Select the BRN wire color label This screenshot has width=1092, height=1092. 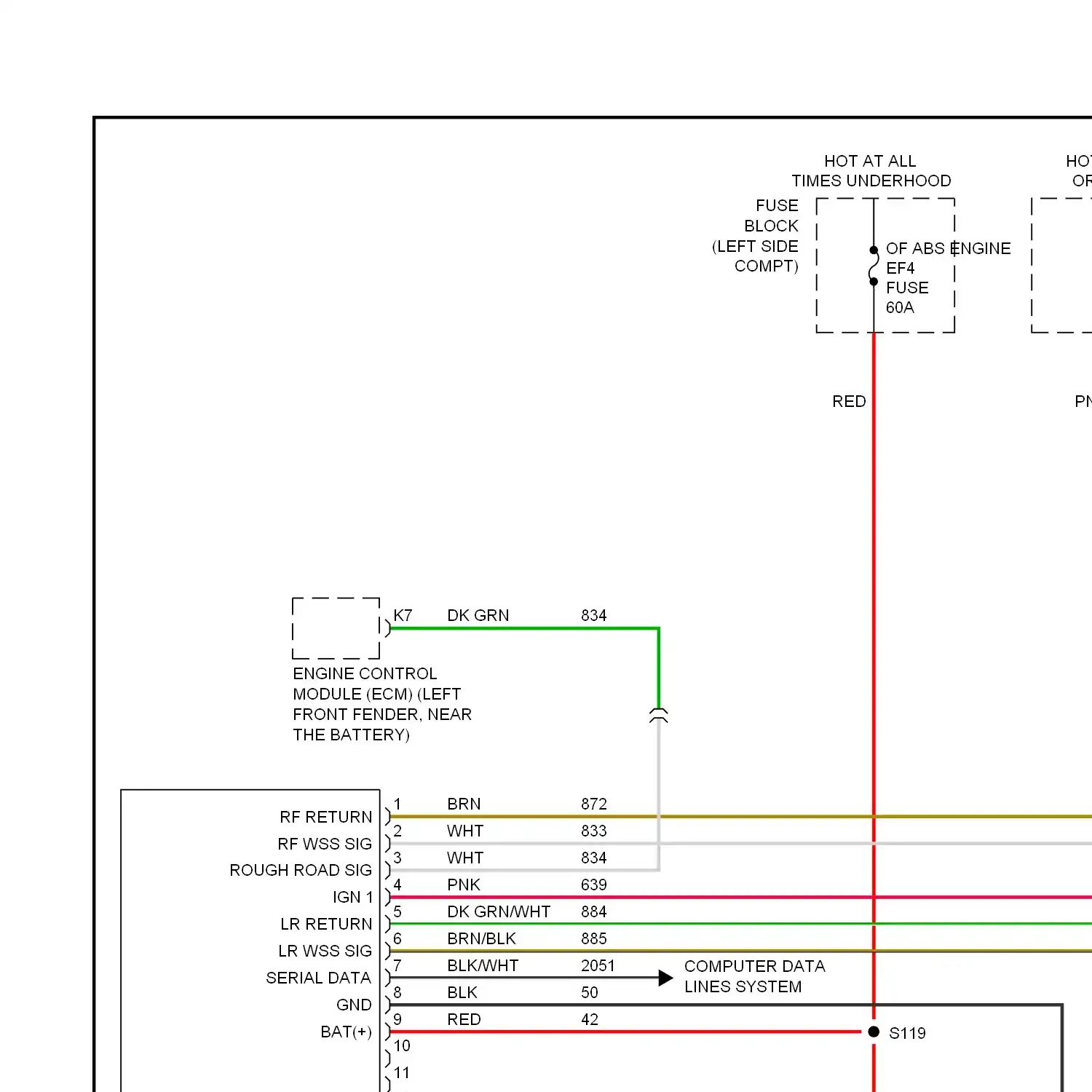[x=464, y=804]
